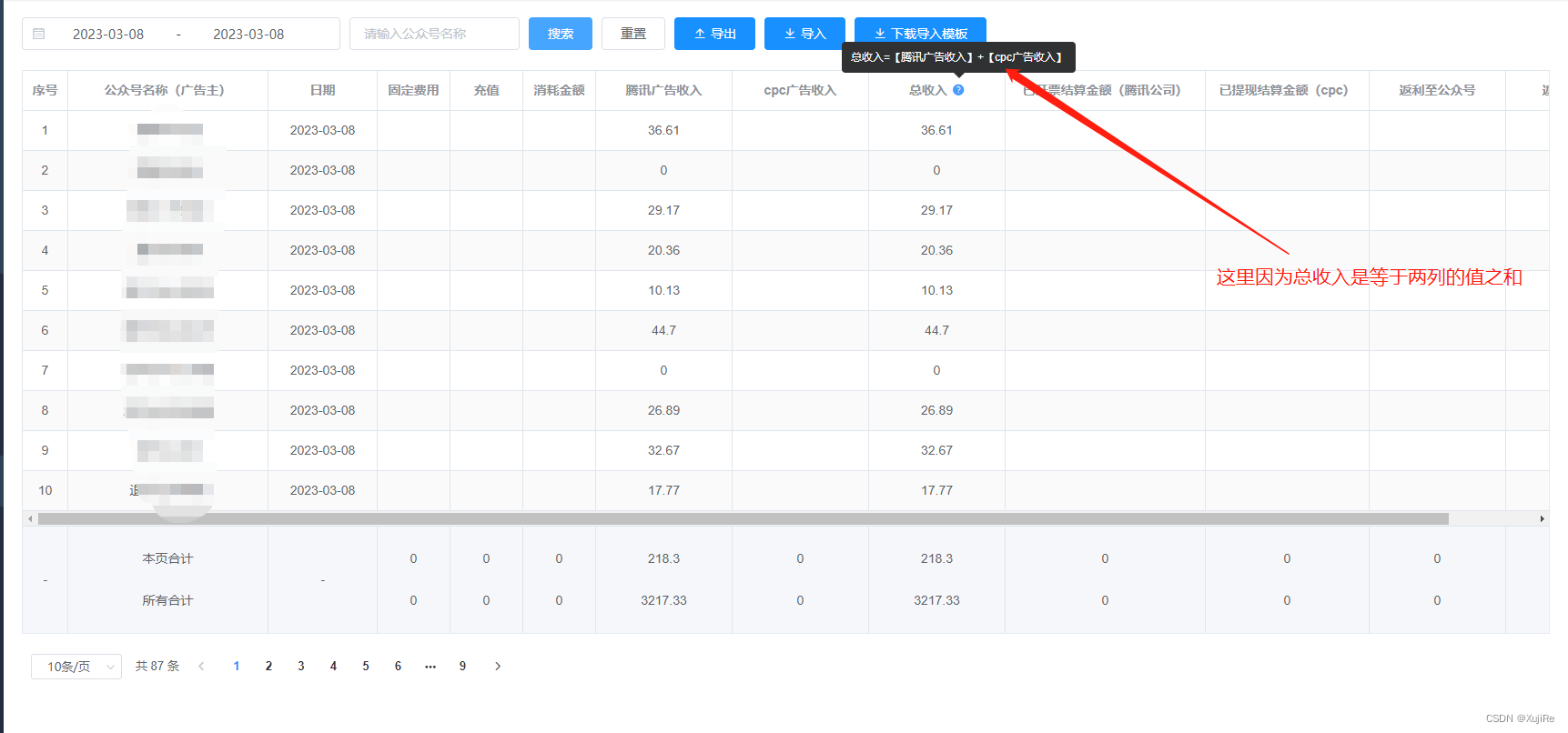Click the 下载导入模板 button
Viewport: 1568px width, 733px height.
(x=920, y=34)
